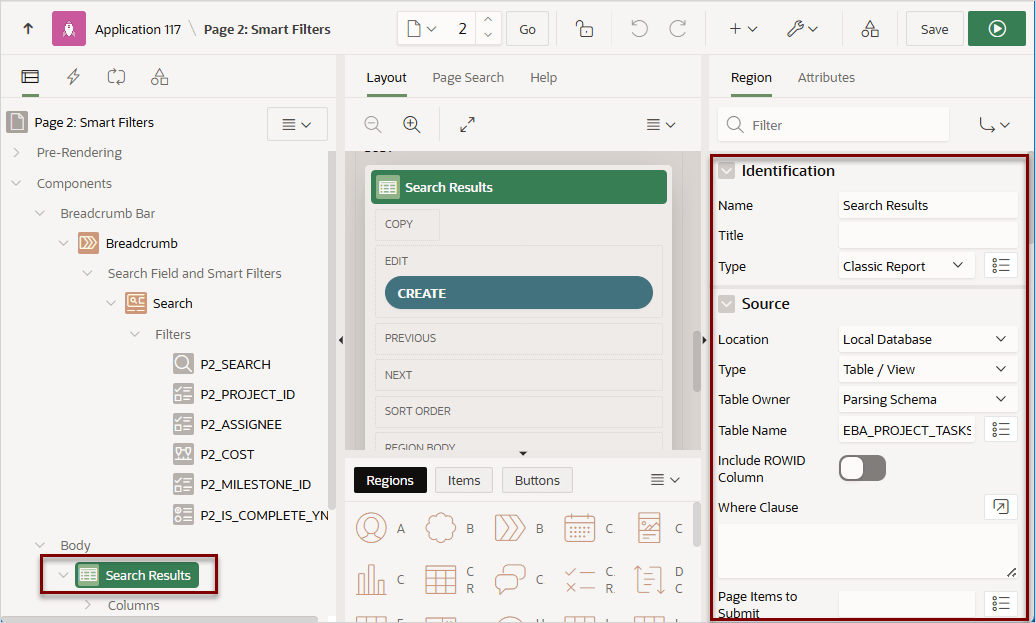Open the Page Search tab
The width and height of the screenshot is (1036, 623).
coord(468,77)
